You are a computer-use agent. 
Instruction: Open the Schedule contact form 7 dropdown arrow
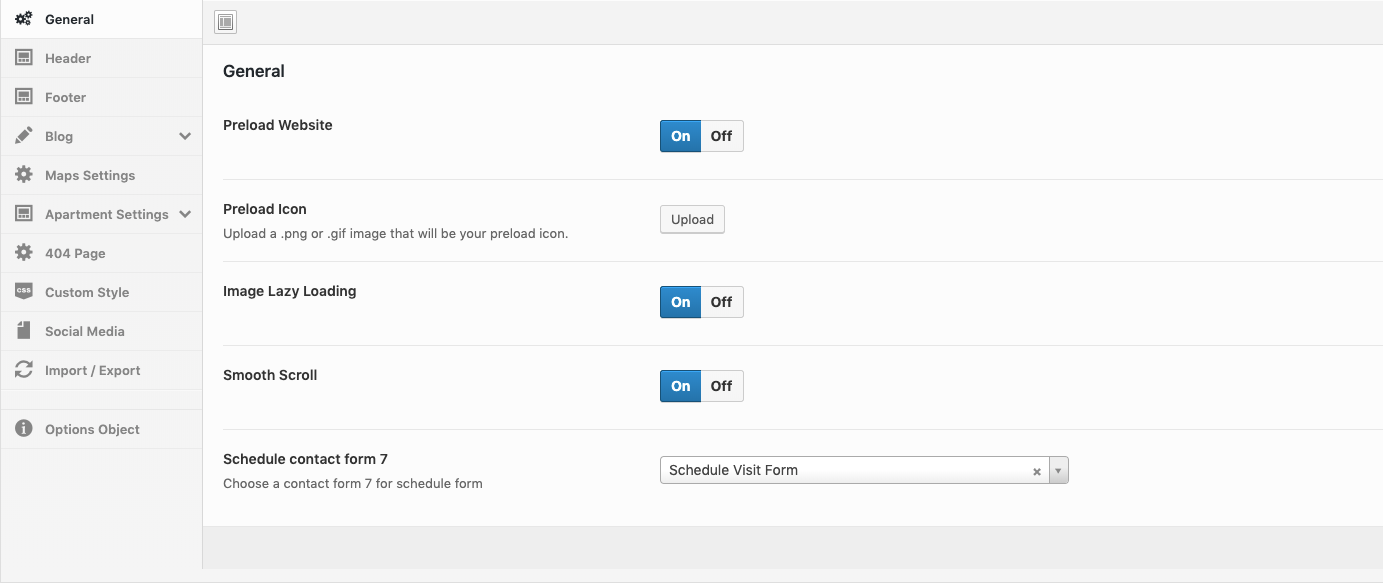1059,470
